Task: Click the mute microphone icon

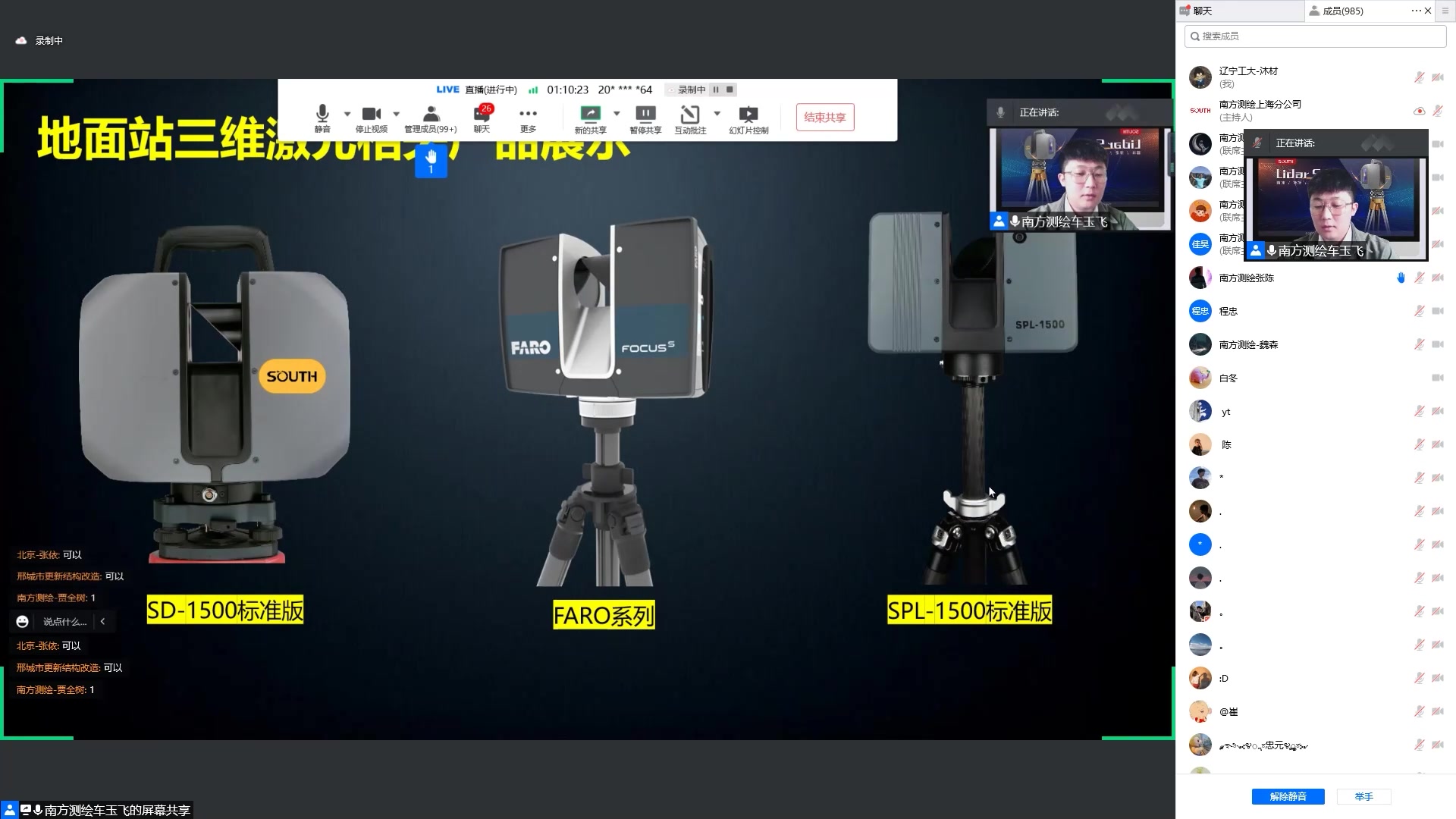Action: click(322, 114)
